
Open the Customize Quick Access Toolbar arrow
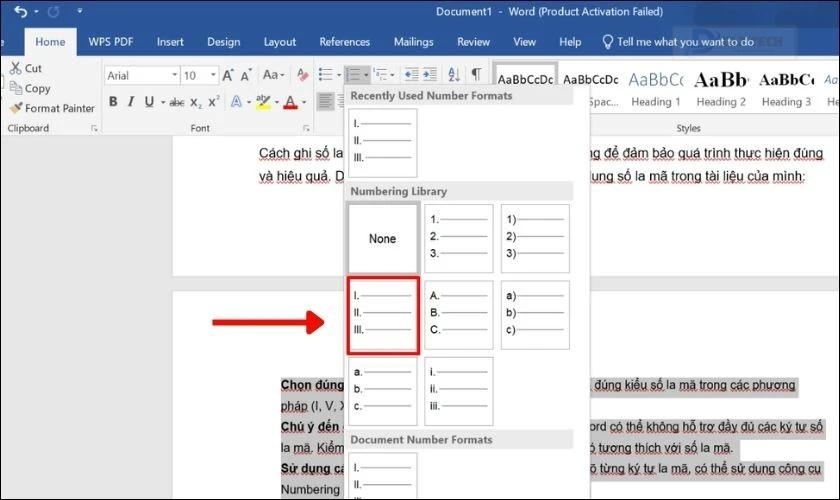(79, 11)
